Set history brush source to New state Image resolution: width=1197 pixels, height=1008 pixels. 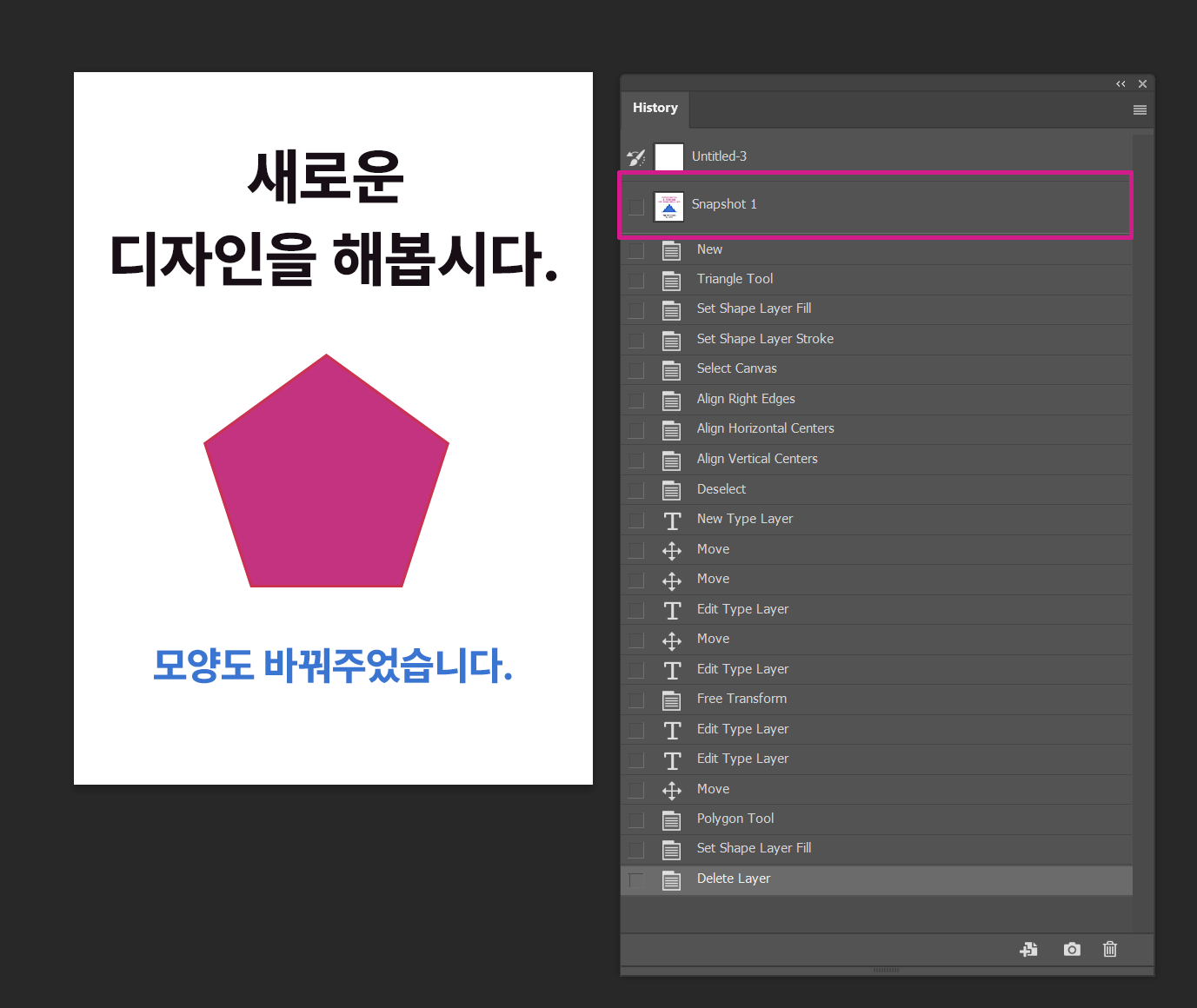pyautogui.click(x=636, y=250)
